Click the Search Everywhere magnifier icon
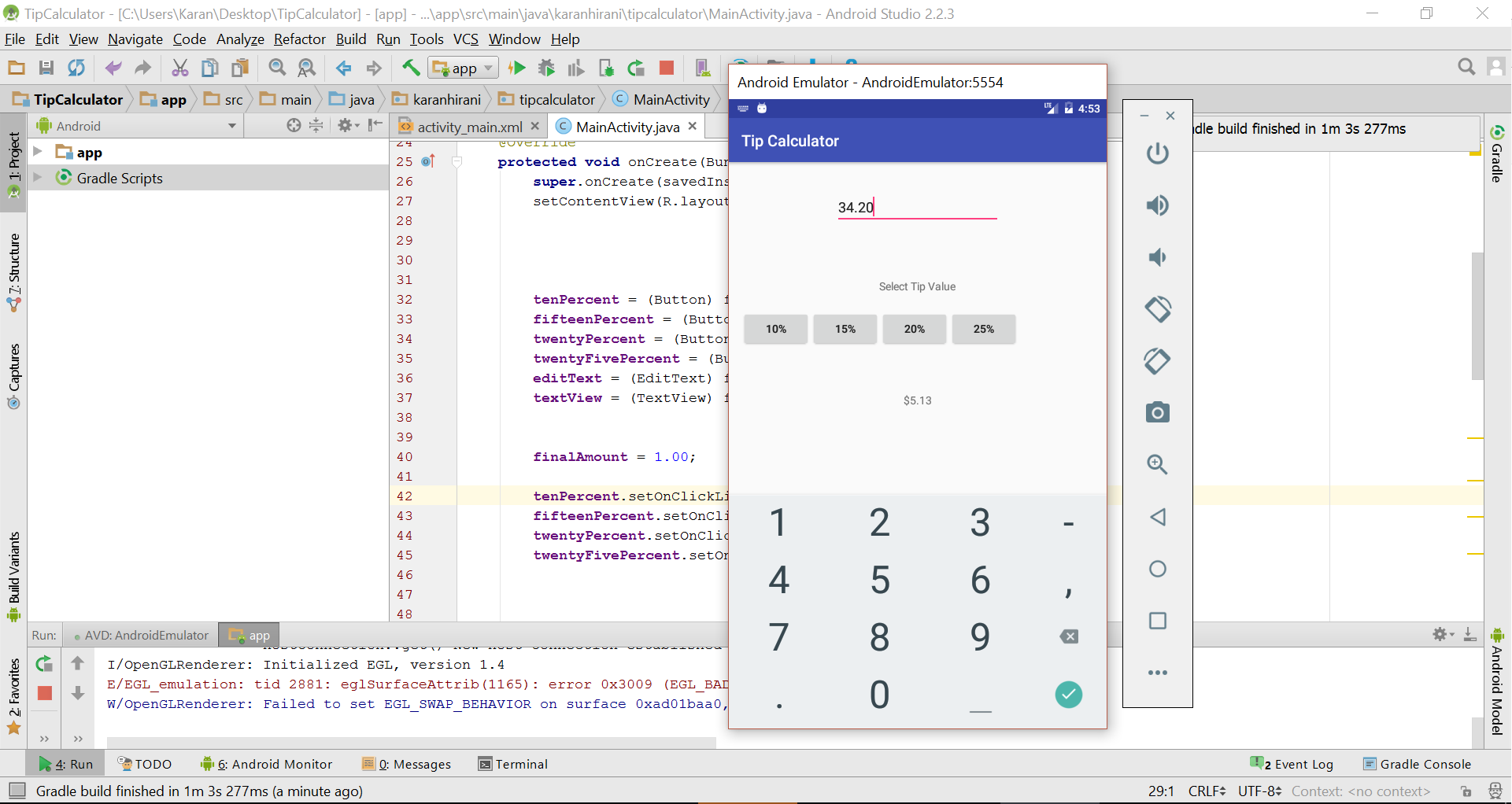Viewport: 1512px width, 804px height. [1466, 68]
